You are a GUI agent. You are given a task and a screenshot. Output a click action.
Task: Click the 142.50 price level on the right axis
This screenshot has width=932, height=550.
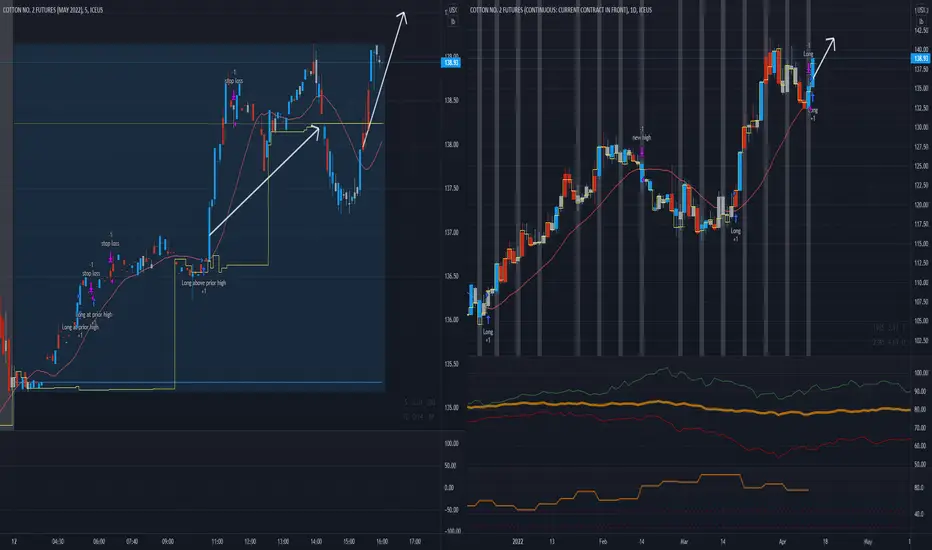[921, 30]
